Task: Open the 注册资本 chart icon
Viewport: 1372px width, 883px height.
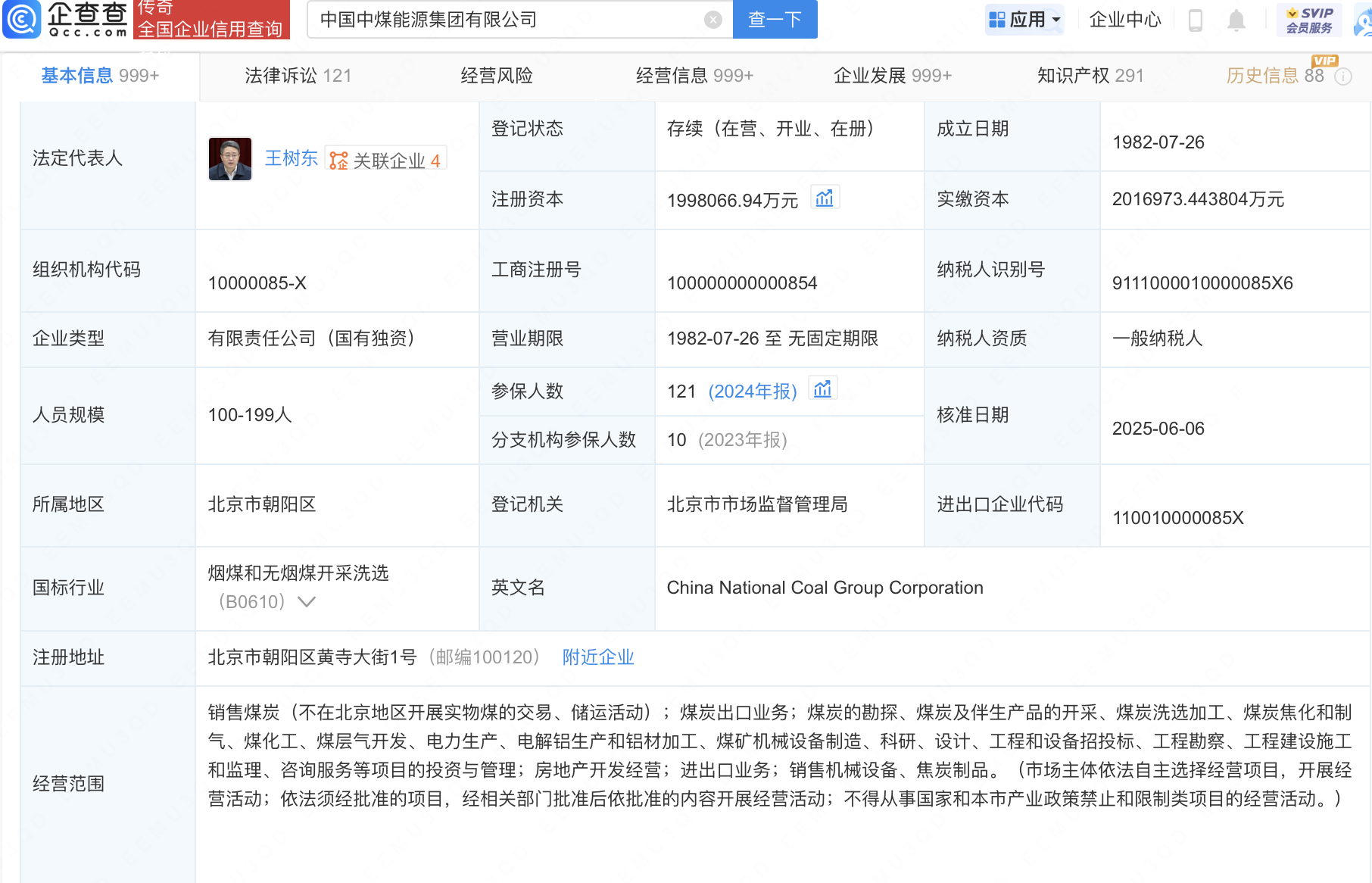Action: [825, 198]
